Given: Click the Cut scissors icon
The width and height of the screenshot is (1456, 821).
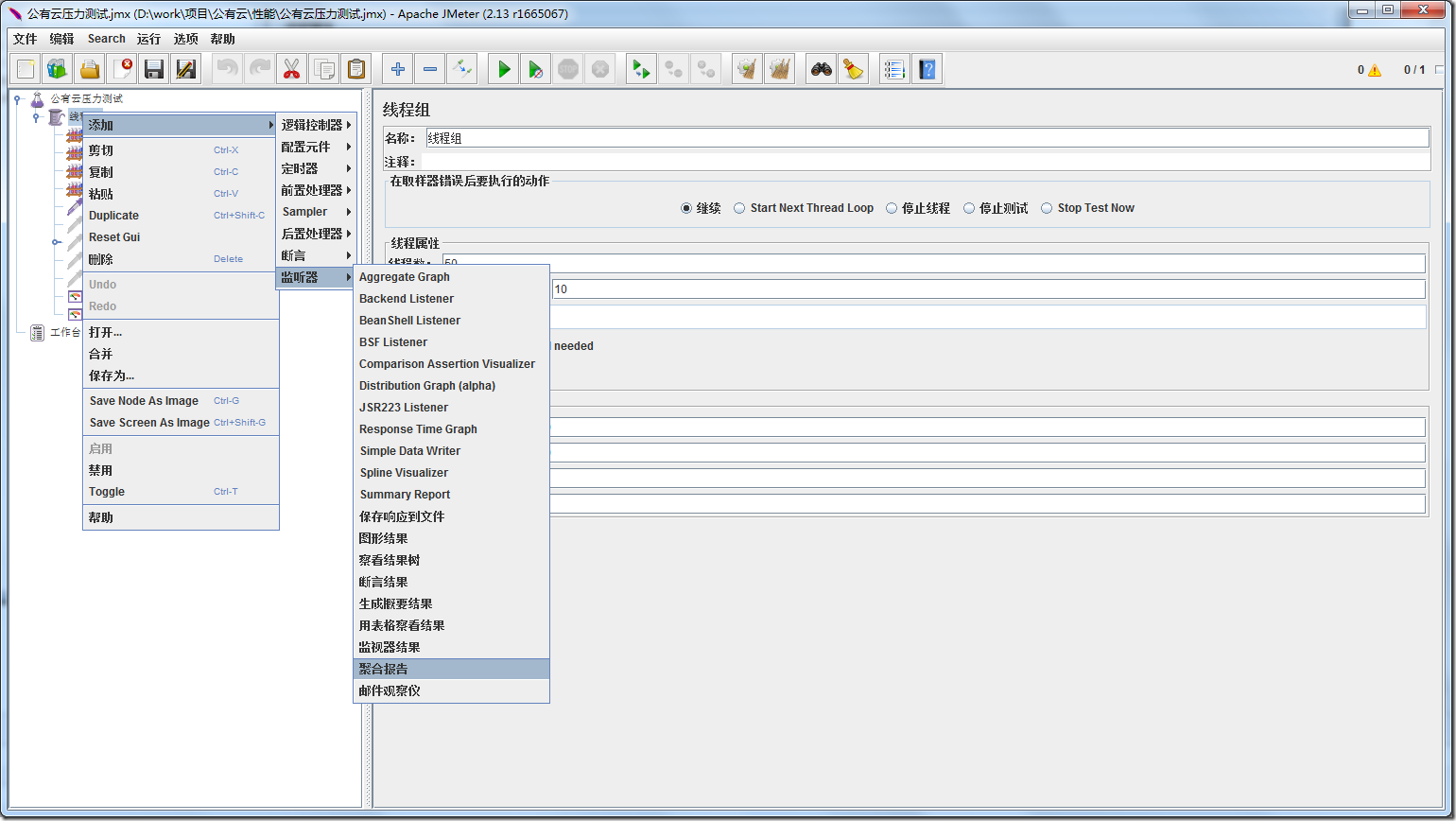Looking at the screenshot, I should pyautogui.click(x=292, y=69).
